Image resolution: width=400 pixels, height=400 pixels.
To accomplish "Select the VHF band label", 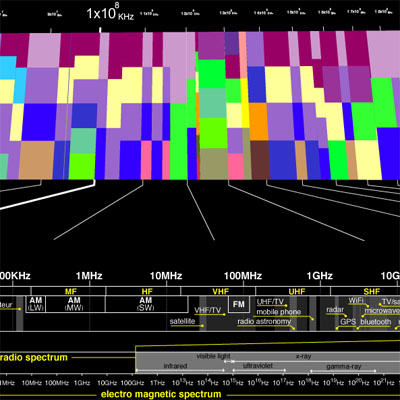I will point(221,292).
